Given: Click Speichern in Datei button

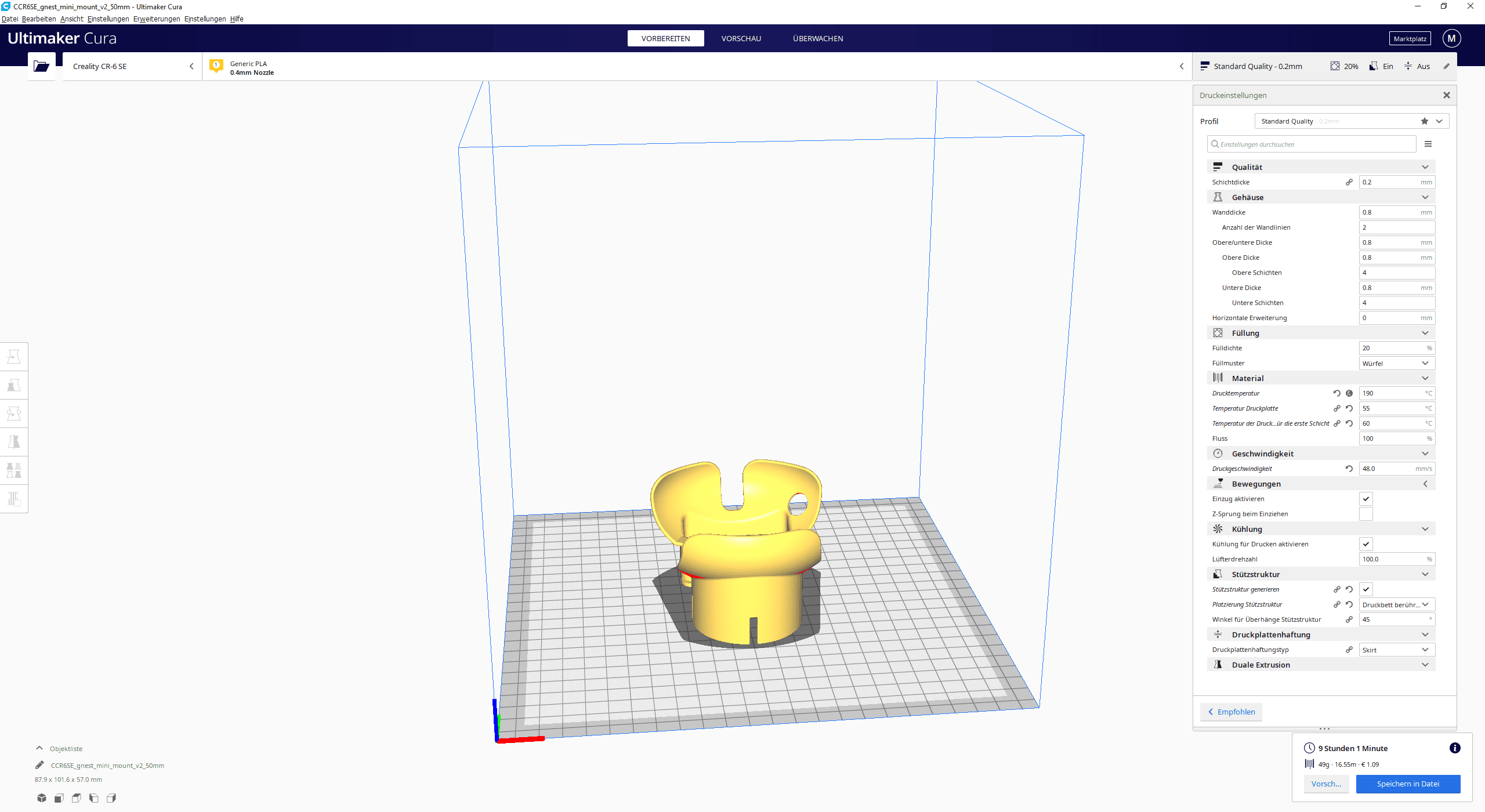Looking at the screenshot, I should tap(1407, 784).
